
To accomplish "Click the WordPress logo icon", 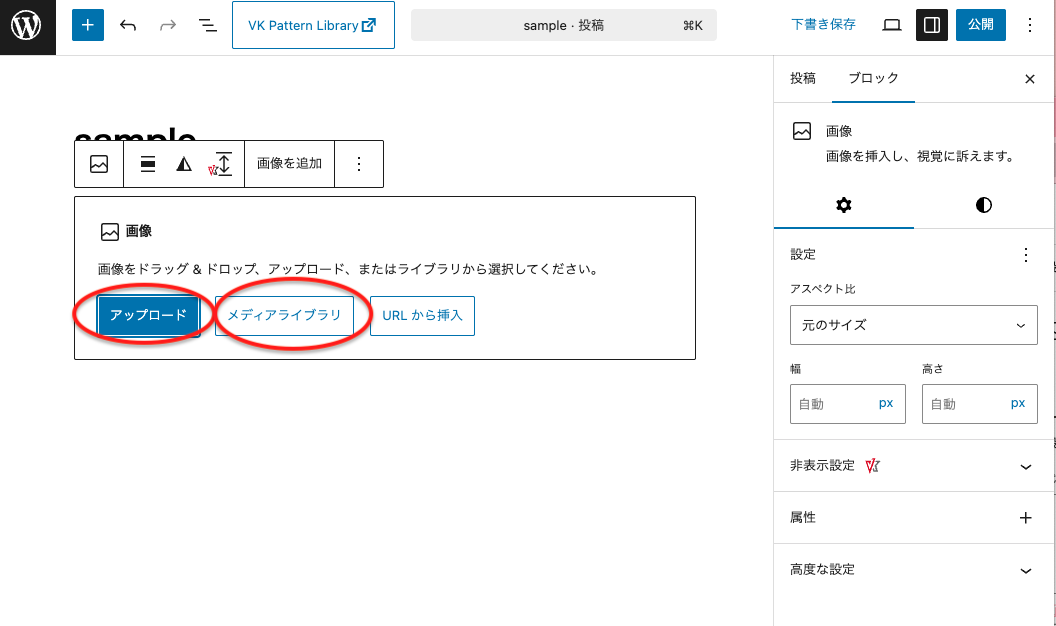I will click(x=26, y=26).
